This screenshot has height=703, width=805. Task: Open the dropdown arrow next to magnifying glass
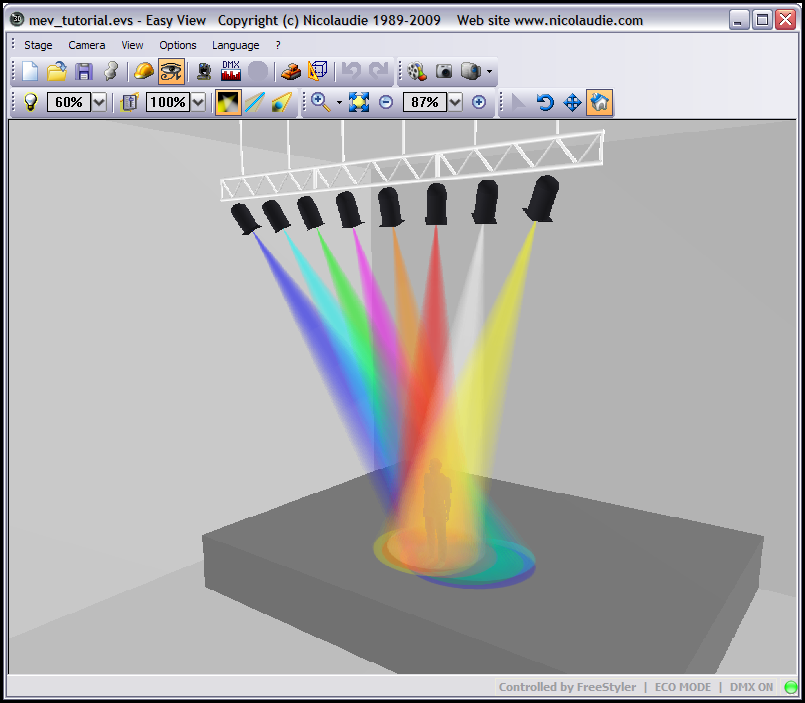point(339,103)
